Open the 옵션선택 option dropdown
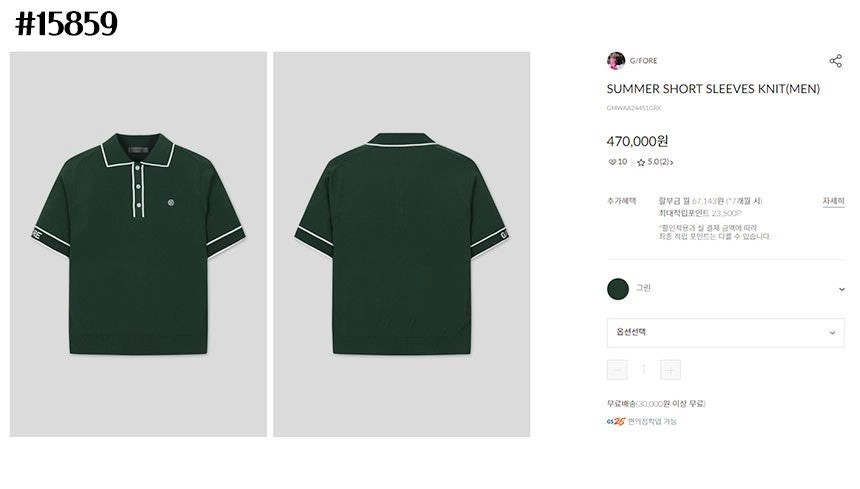Image resolution: width=860 pixels, height=489 pixels. 725,333
